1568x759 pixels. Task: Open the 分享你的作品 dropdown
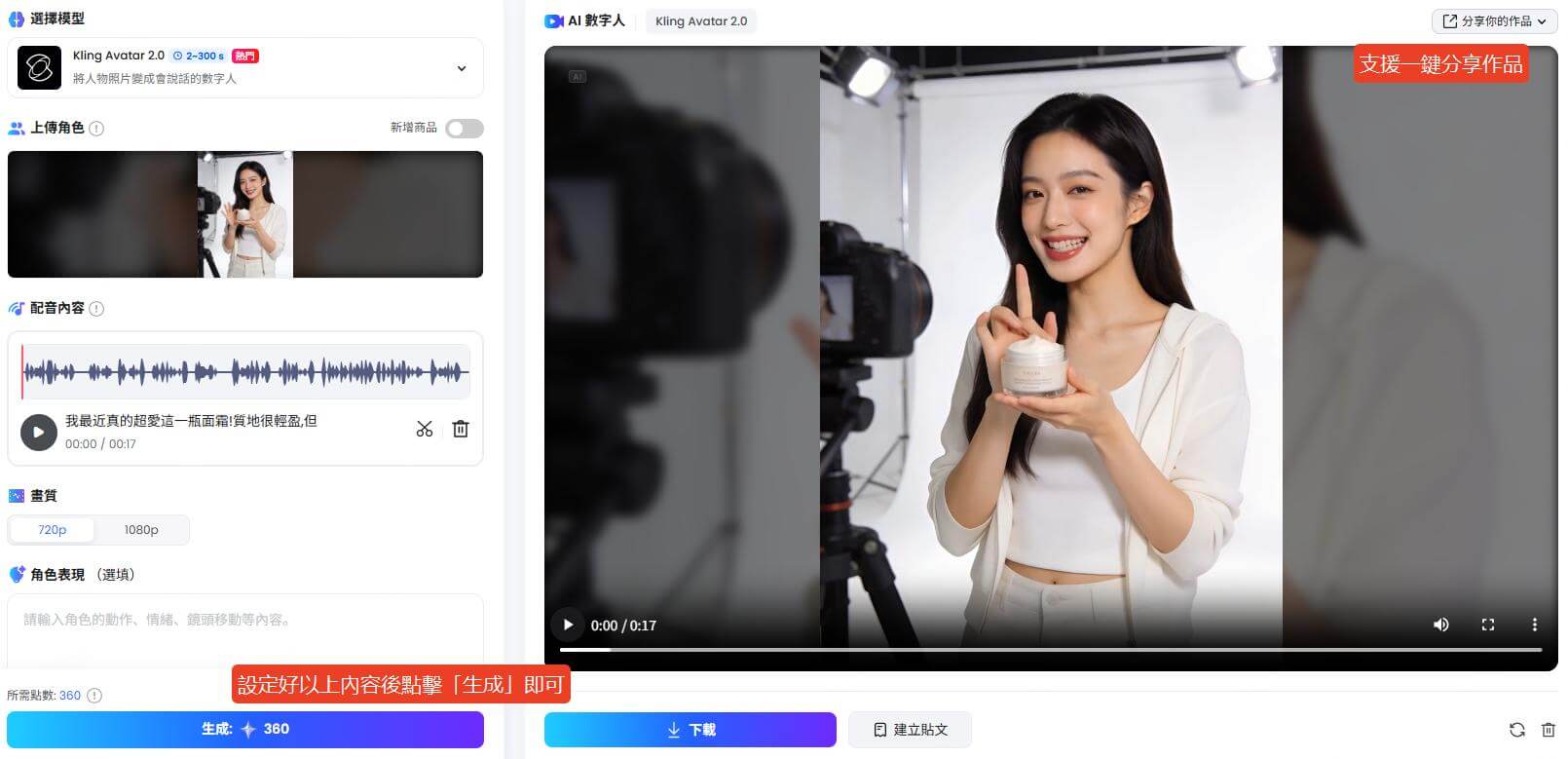point(1494,20)
